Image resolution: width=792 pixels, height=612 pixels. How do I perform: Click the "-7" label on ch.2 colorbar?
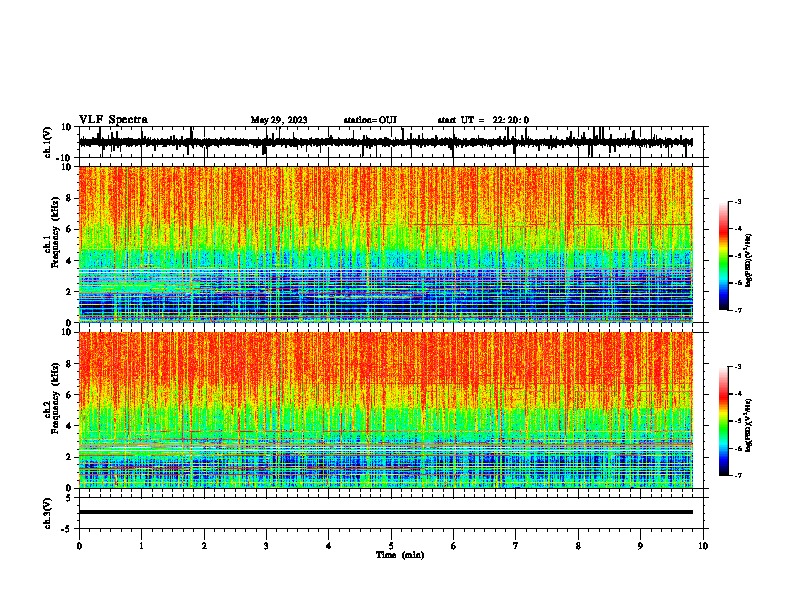click(738, 475)
